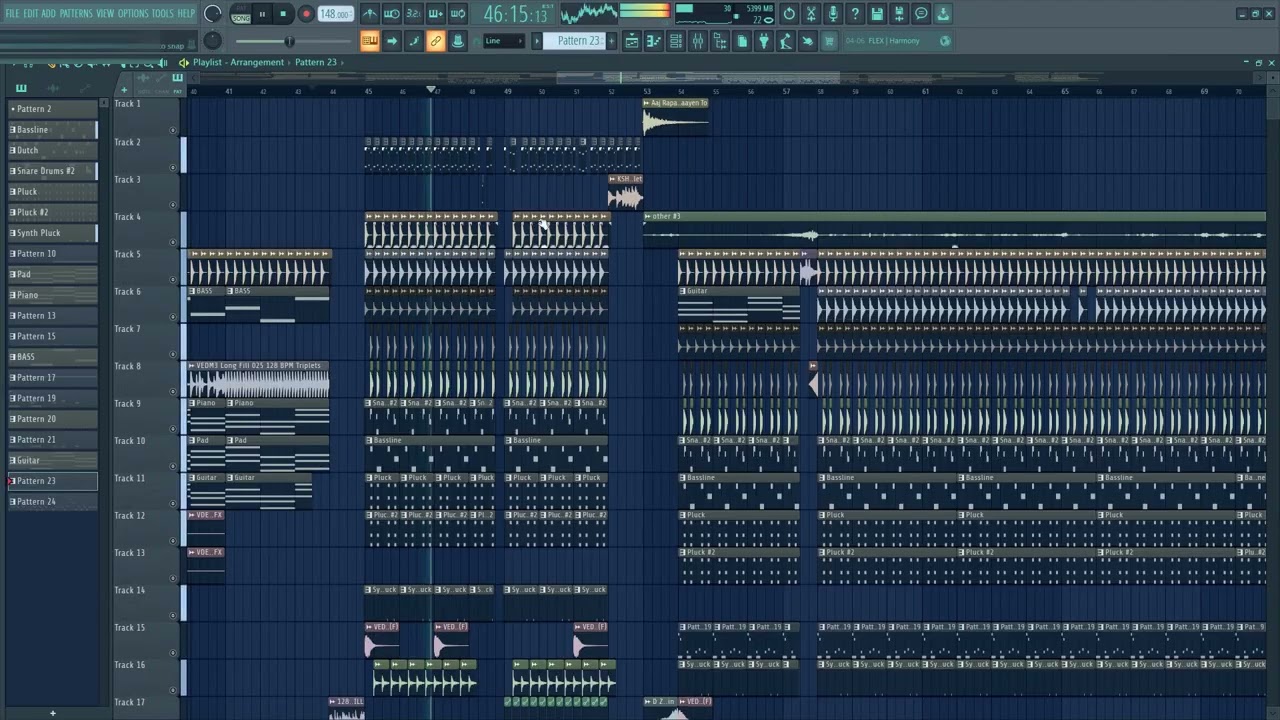Adjust the master volume knob

(213, 14)
